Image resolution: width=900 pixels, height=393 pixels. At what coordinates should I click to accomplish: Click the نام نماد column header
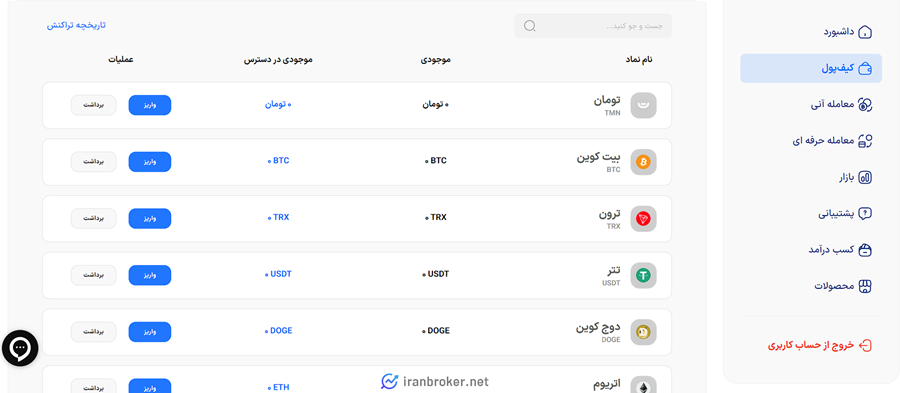coord(639,59)
